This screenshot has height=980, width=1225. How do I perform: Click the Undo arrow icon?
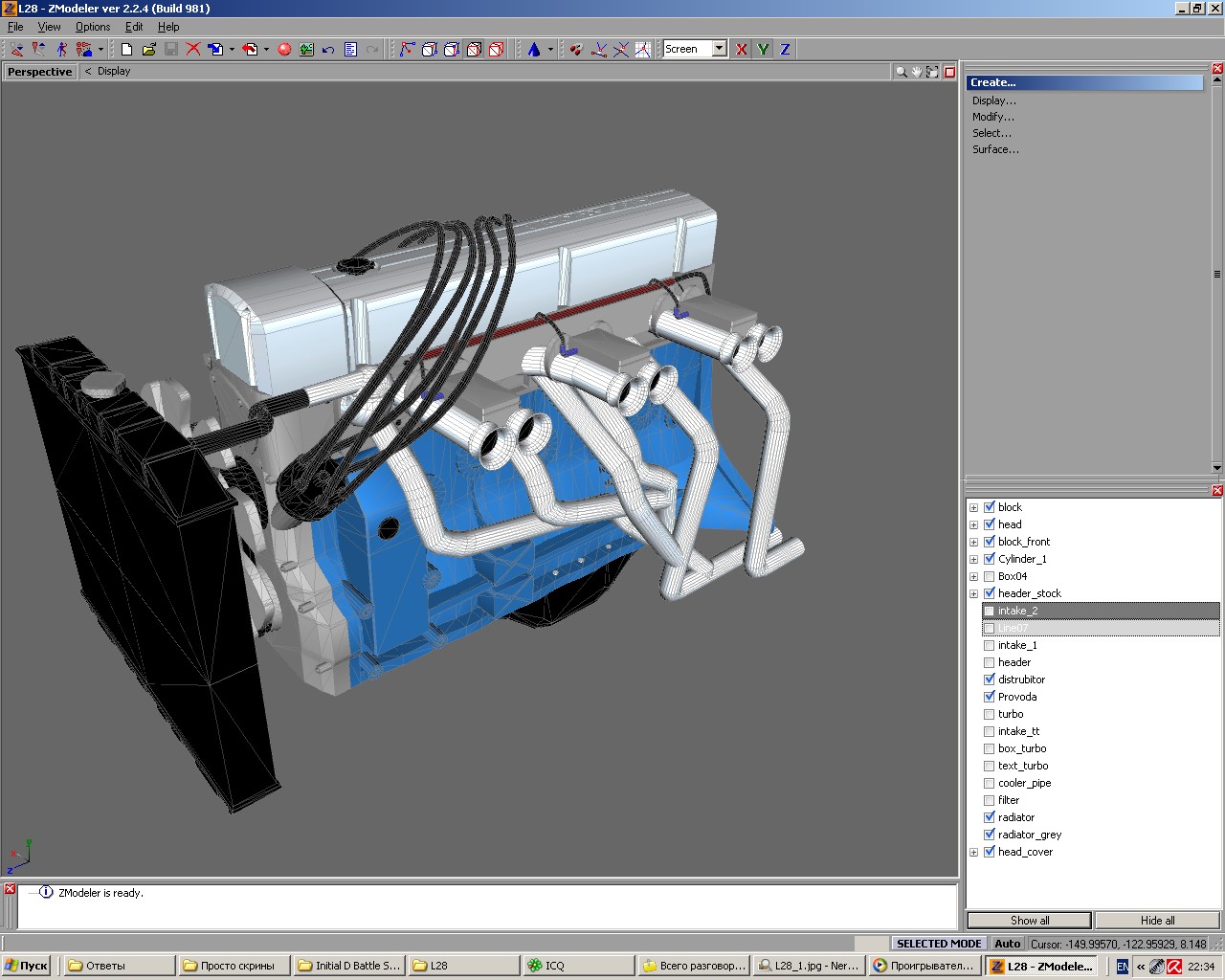coord(328,49)
